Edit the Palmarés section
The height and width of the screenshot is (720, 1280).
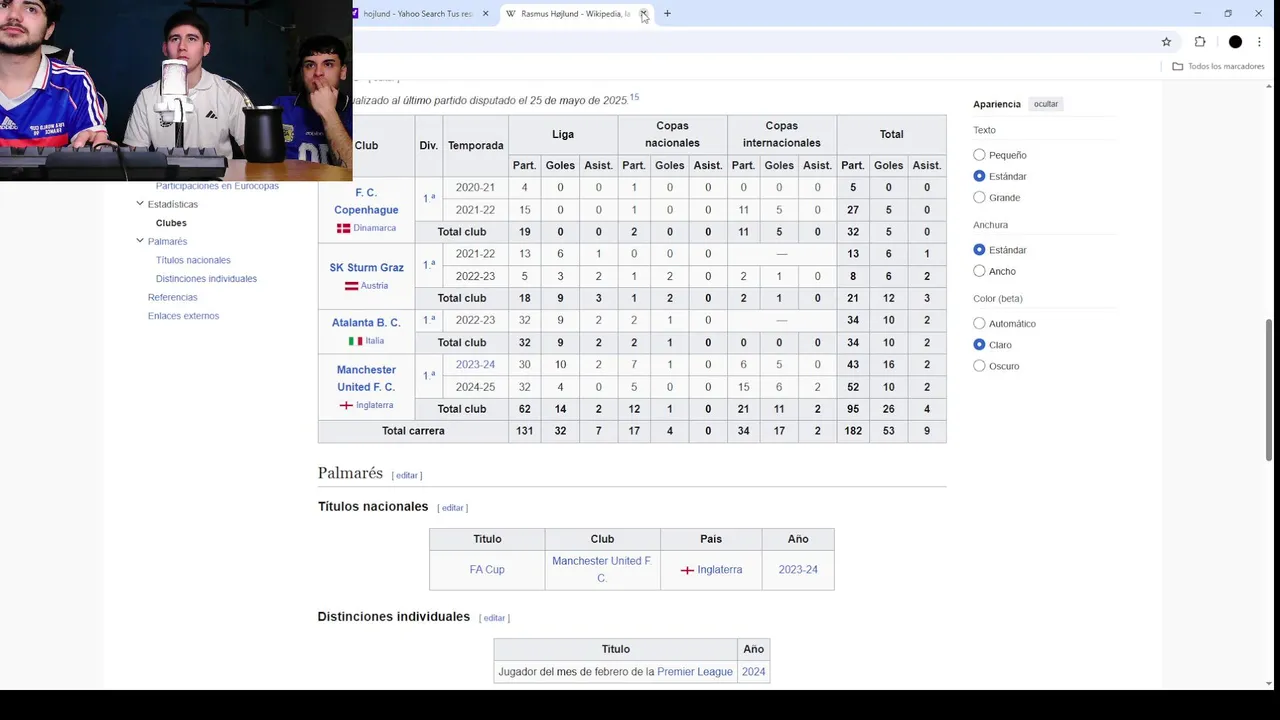(x=407, y=476)
